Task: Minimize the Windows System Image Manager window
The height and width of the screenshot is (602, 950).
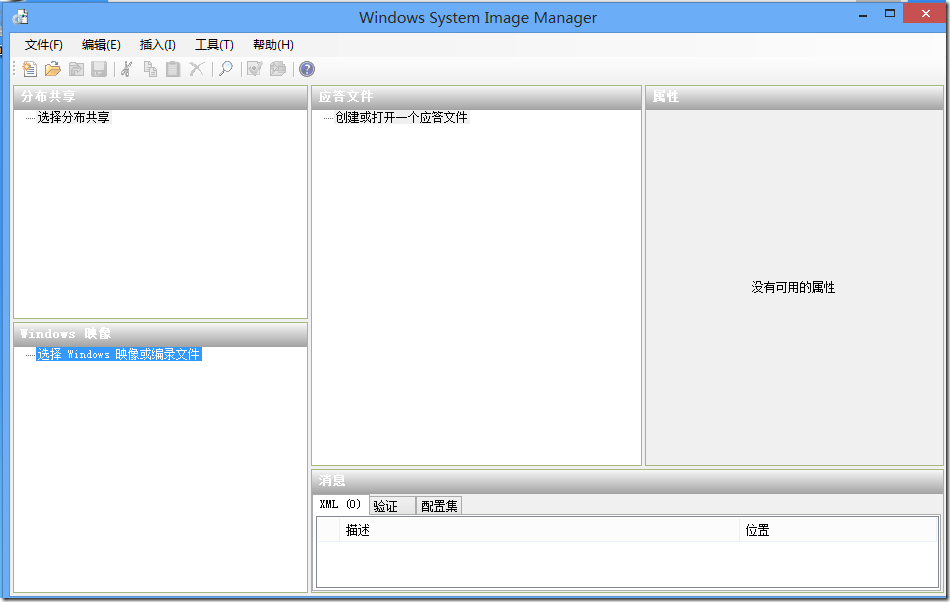Action: coord(863,15)
